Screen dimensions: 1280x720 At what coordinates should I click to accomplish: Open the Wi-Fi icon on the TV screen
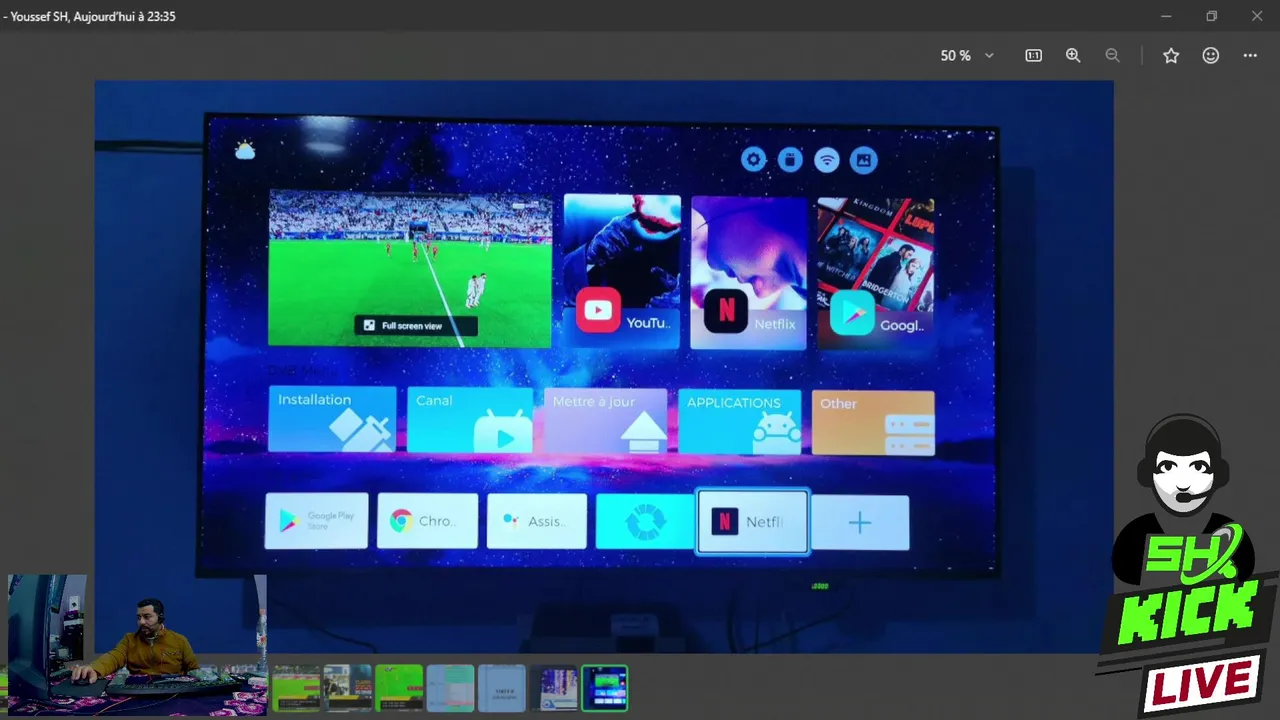(x=826, y=159)
